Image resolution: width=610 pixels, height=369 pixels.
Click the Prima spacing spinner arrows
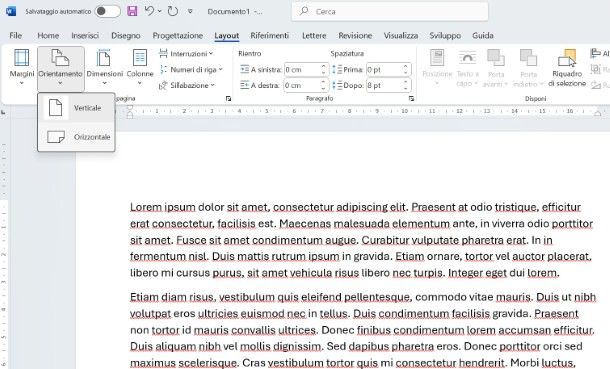pos(406,70)
